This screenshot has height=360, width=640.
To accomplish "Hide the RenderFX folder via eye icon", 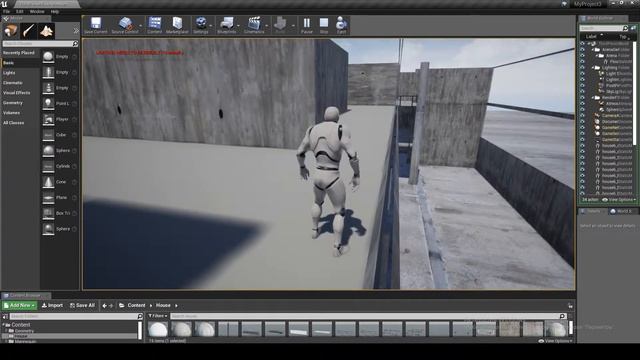I will point(582,98).
